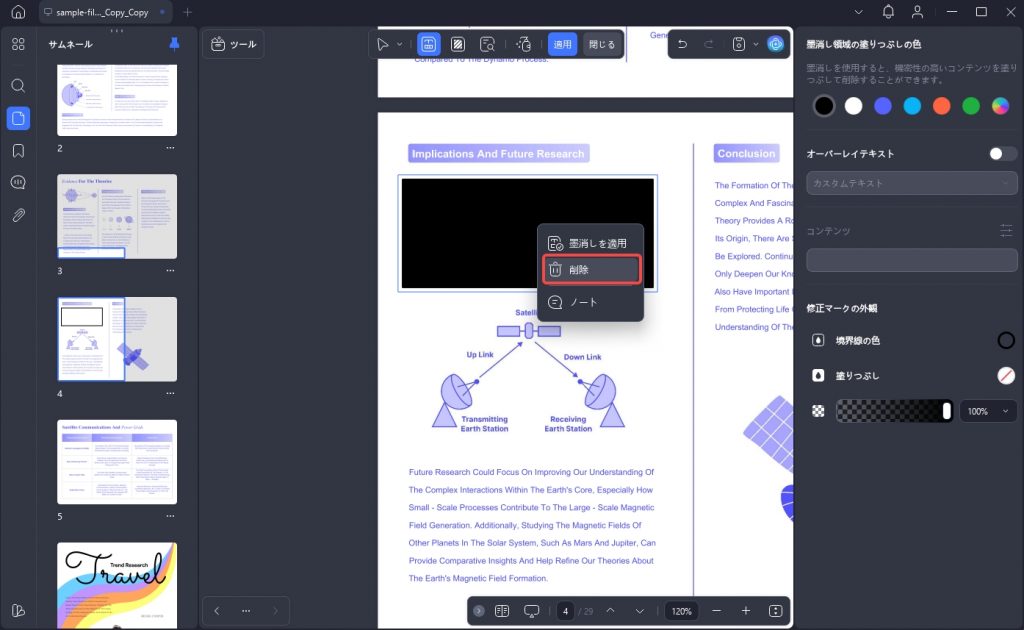Click the redaction properties tool icon
Image resolution: width=1024 pixels, height=630 pixels.
tap(524, 44)
